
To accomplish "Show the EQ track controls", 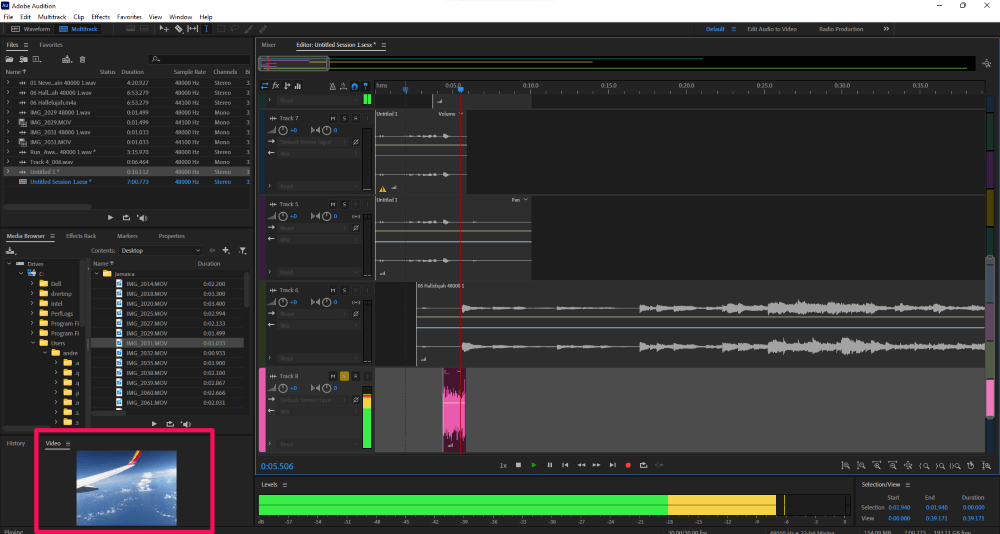I will point(297,85).
